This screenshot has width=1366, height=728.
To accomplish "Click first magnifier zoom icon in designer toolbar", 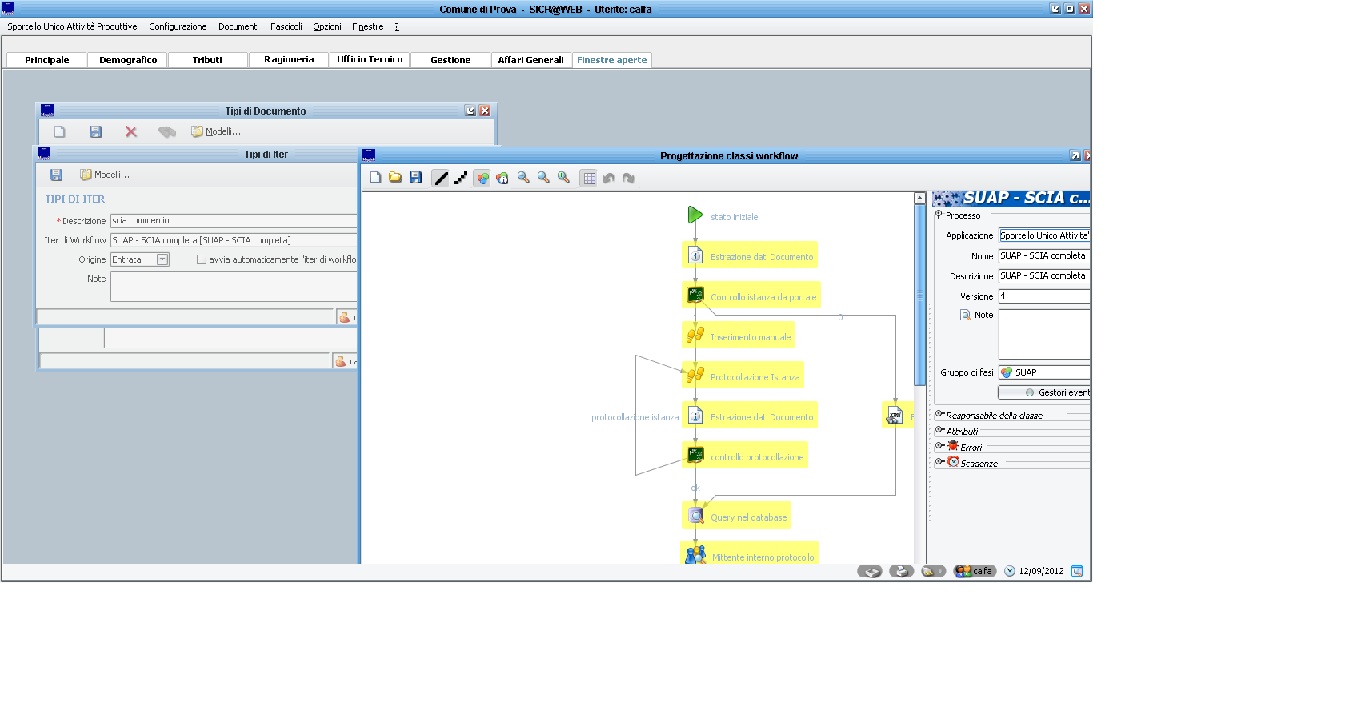I will coord(523,177).
